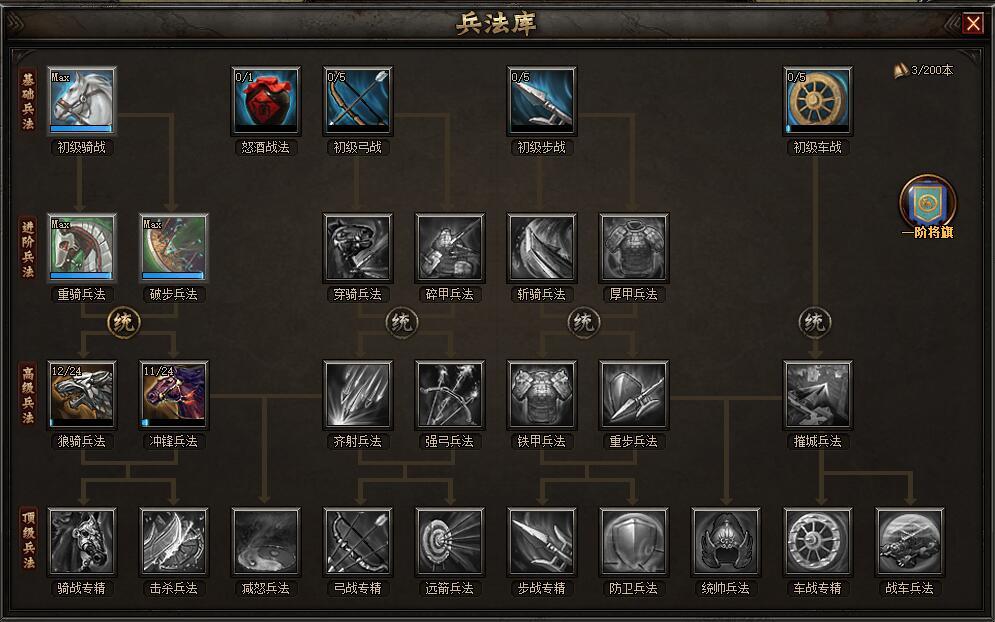Viewport: 995px width, 622px height.
Task: Click the 顶级兵法 tier label
Action: tap(28, 539)
